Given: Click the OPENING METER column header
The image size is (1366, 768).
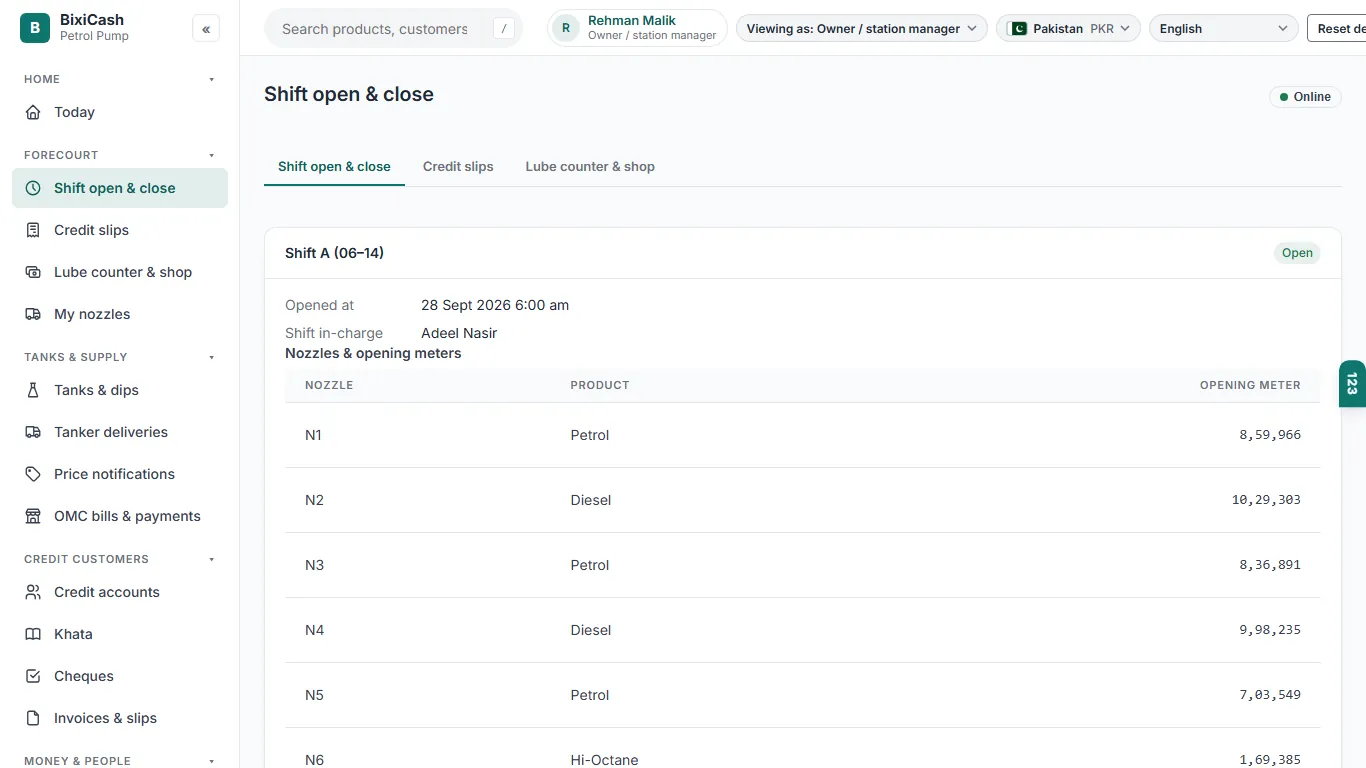Looking at the screenshot, I should (1250, 385).
